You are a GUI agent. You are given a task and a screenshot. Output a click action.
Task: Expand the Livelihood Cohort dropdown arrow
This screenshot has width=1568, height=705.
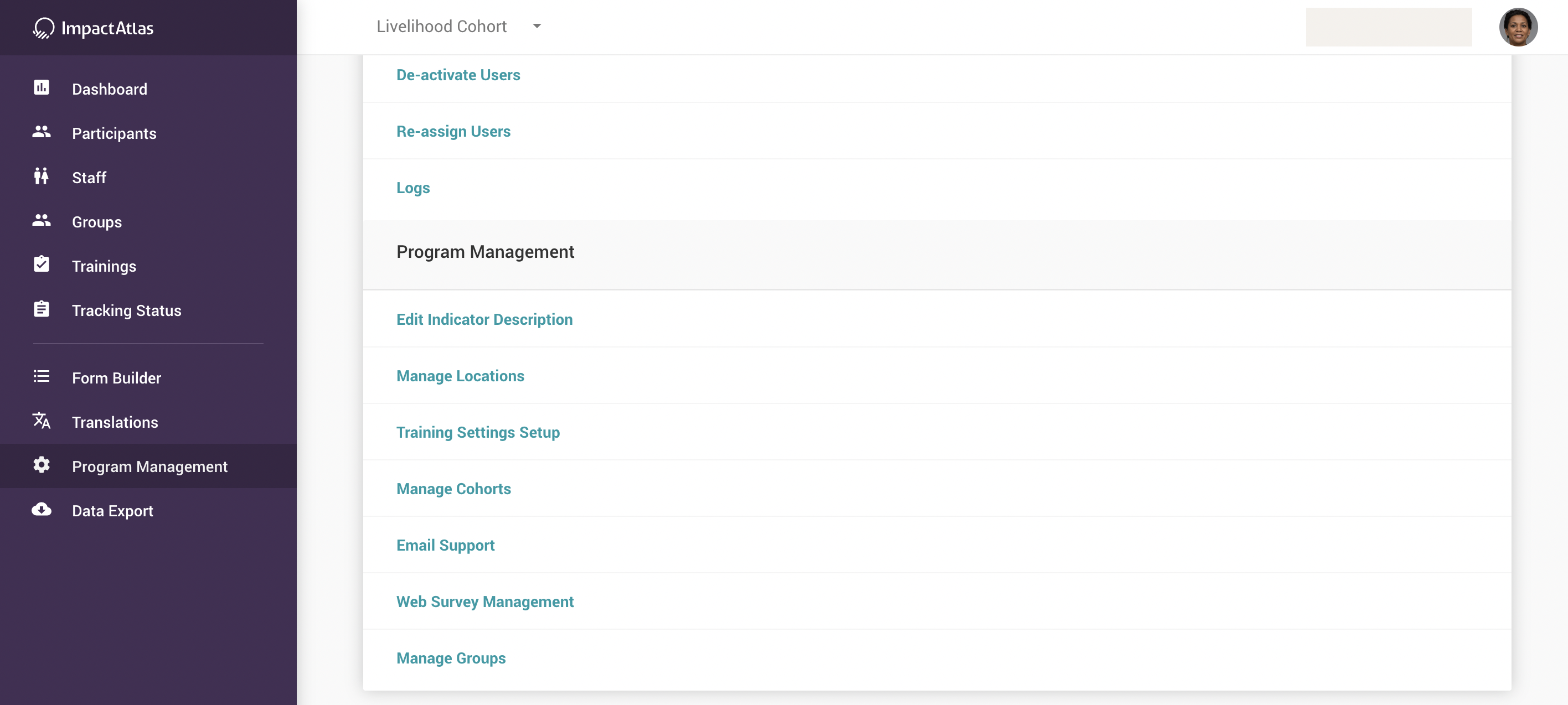click(537, 26)
